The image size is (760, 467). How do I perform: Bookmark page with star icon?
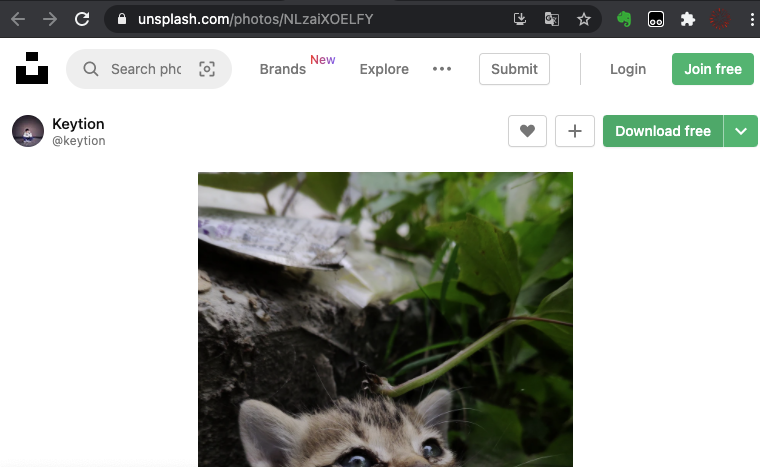(x=584, y=19)
